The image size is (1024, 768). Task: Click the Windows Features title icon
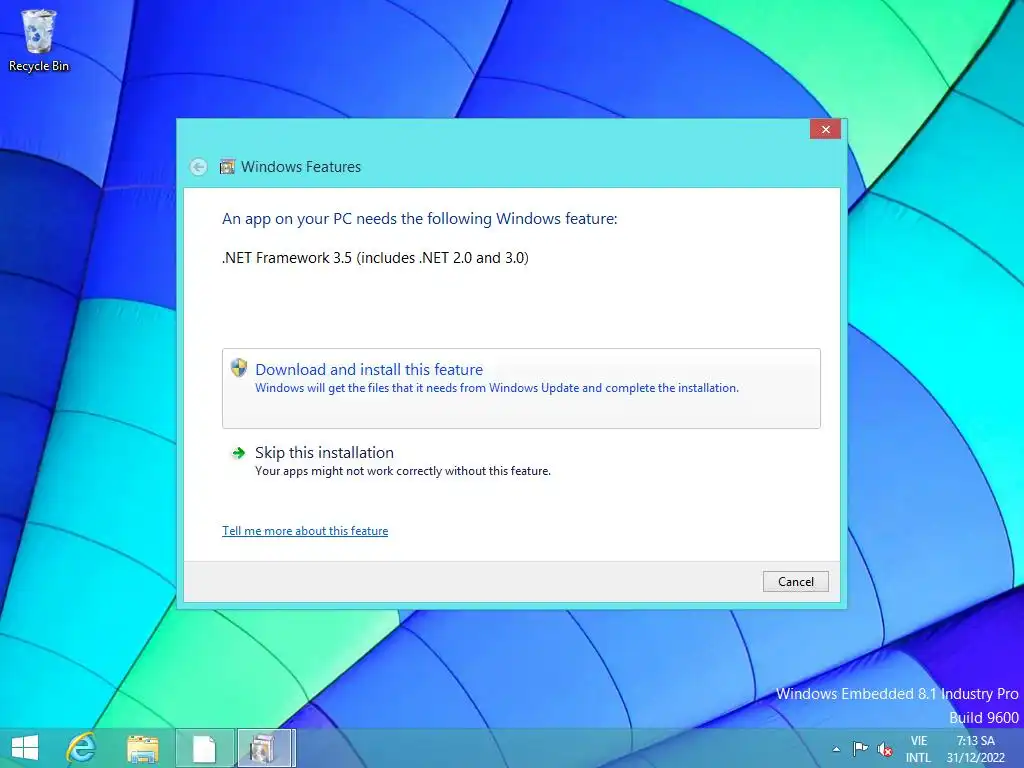point(227,167)
